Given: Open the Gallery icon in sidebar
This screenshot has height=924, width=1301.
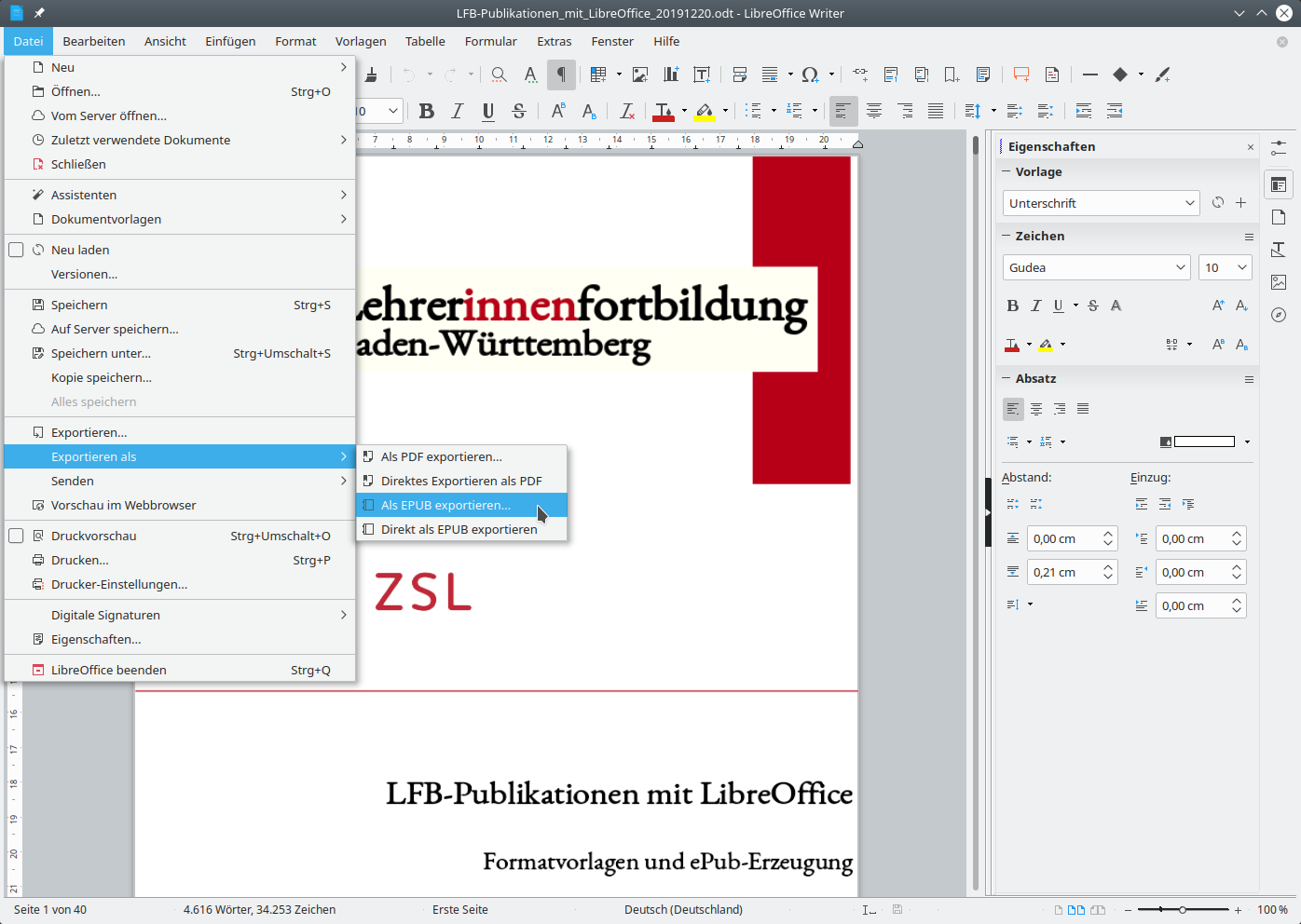Looking at the screenshot, I should click(1279, 282).
